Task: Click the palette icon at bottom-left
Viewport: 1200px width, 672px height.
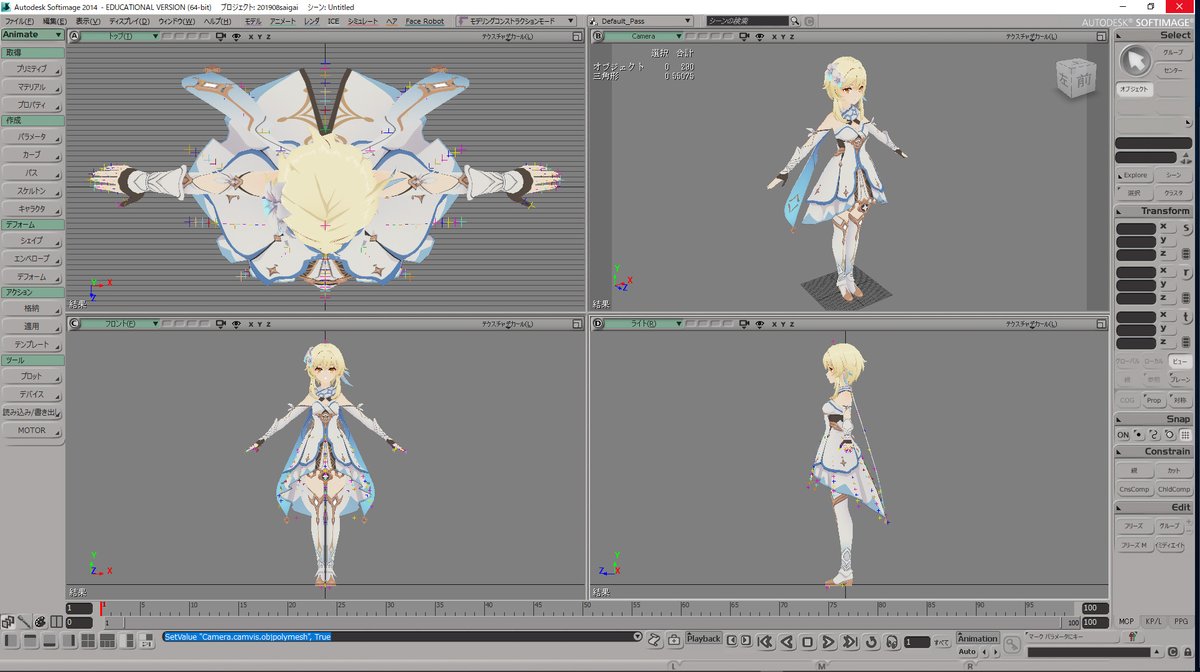Action: (40, 622)
